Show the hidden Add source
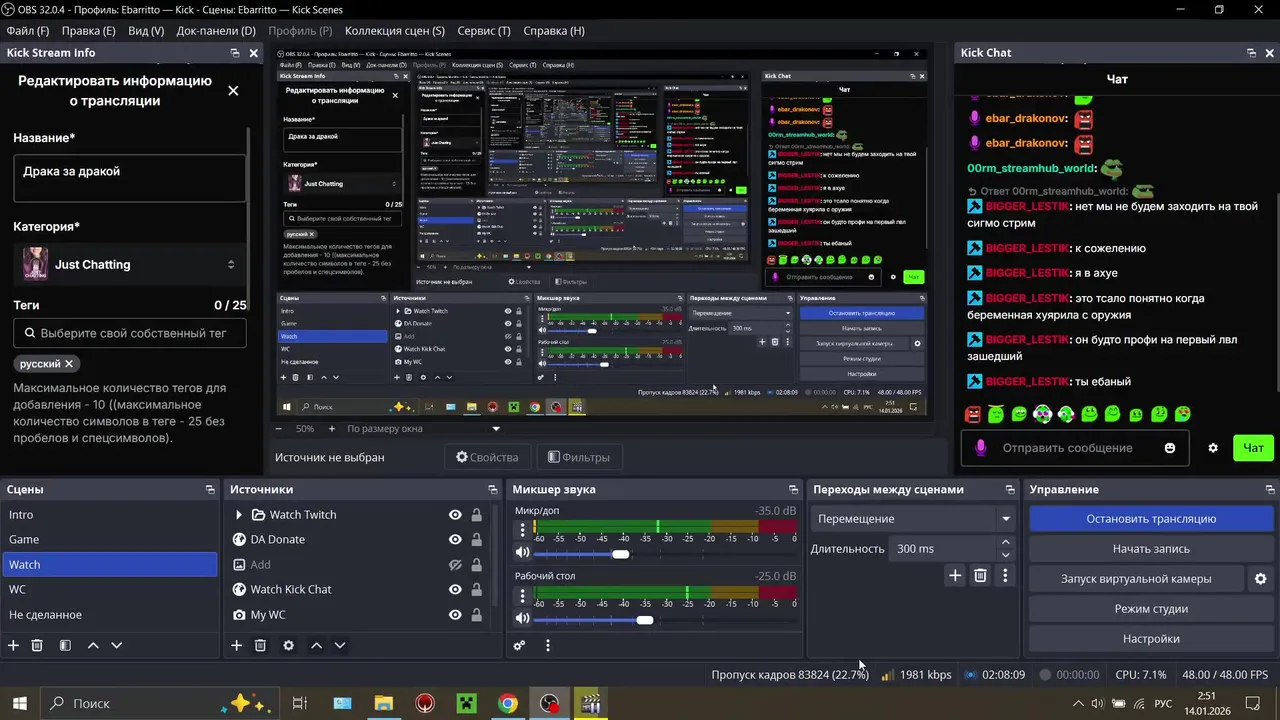The width and height of the screenshot is (1280, 720). point(455,564)
